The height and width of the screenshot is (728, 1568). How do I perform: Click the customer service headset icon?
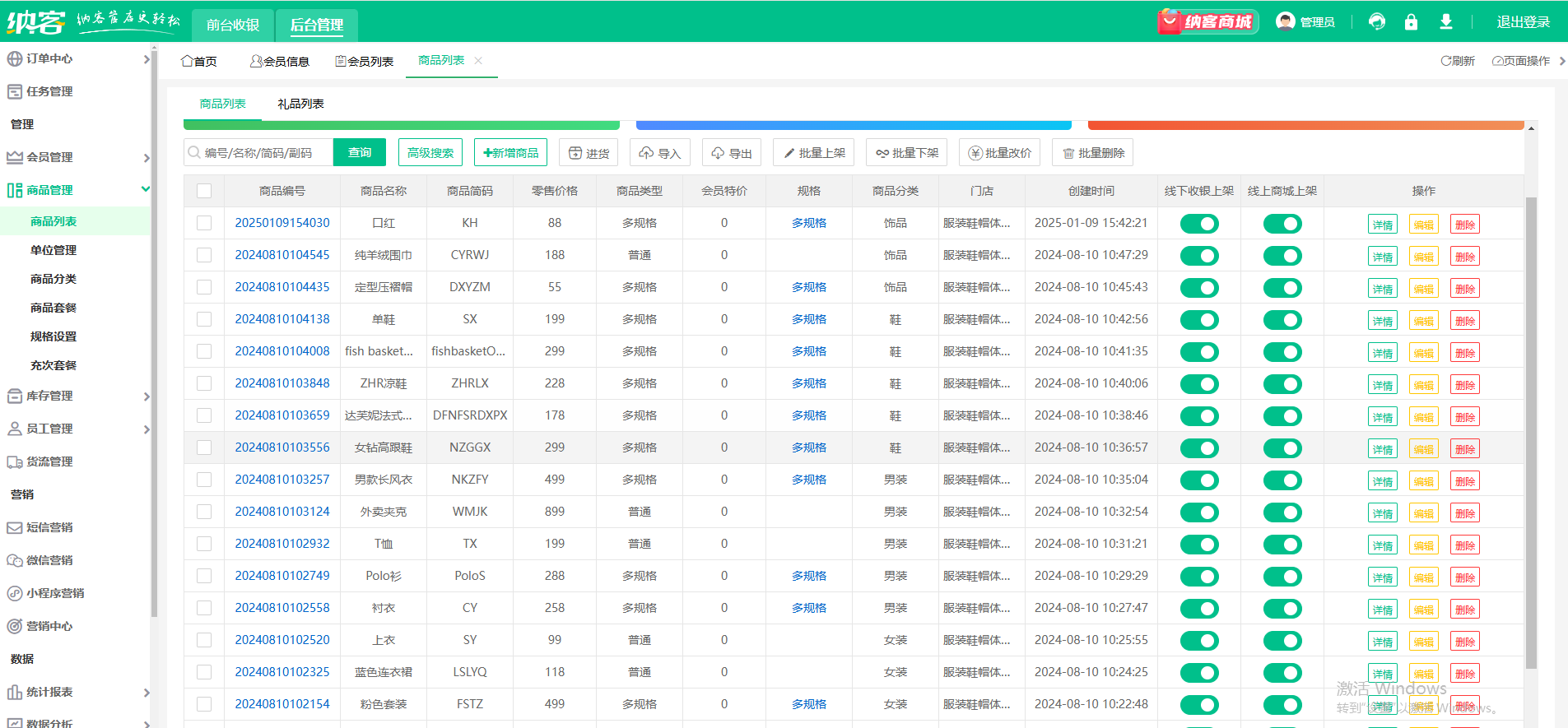tap(1376, 22)
